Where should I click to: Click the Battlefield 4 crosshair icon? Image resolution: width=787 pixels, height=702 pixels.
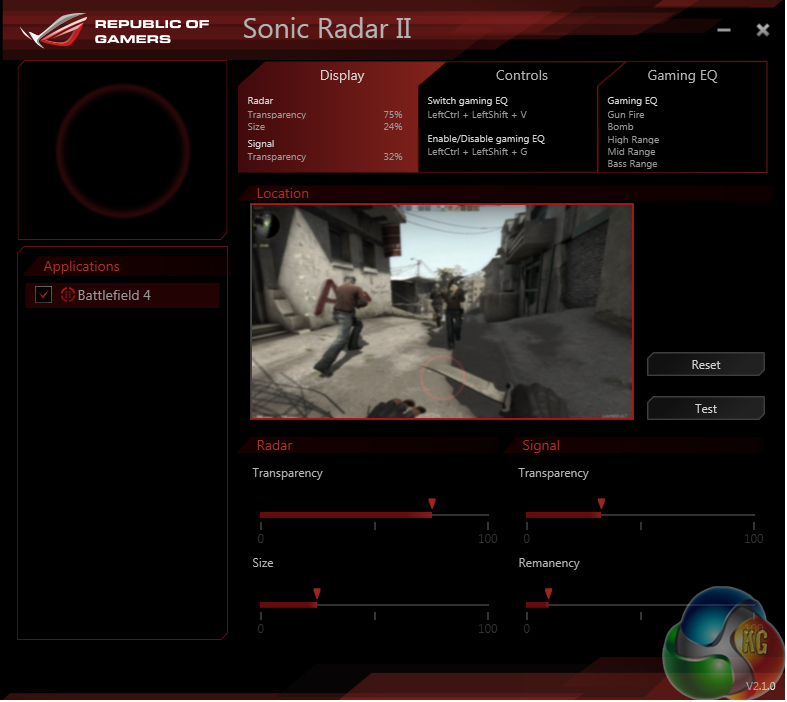68,295
